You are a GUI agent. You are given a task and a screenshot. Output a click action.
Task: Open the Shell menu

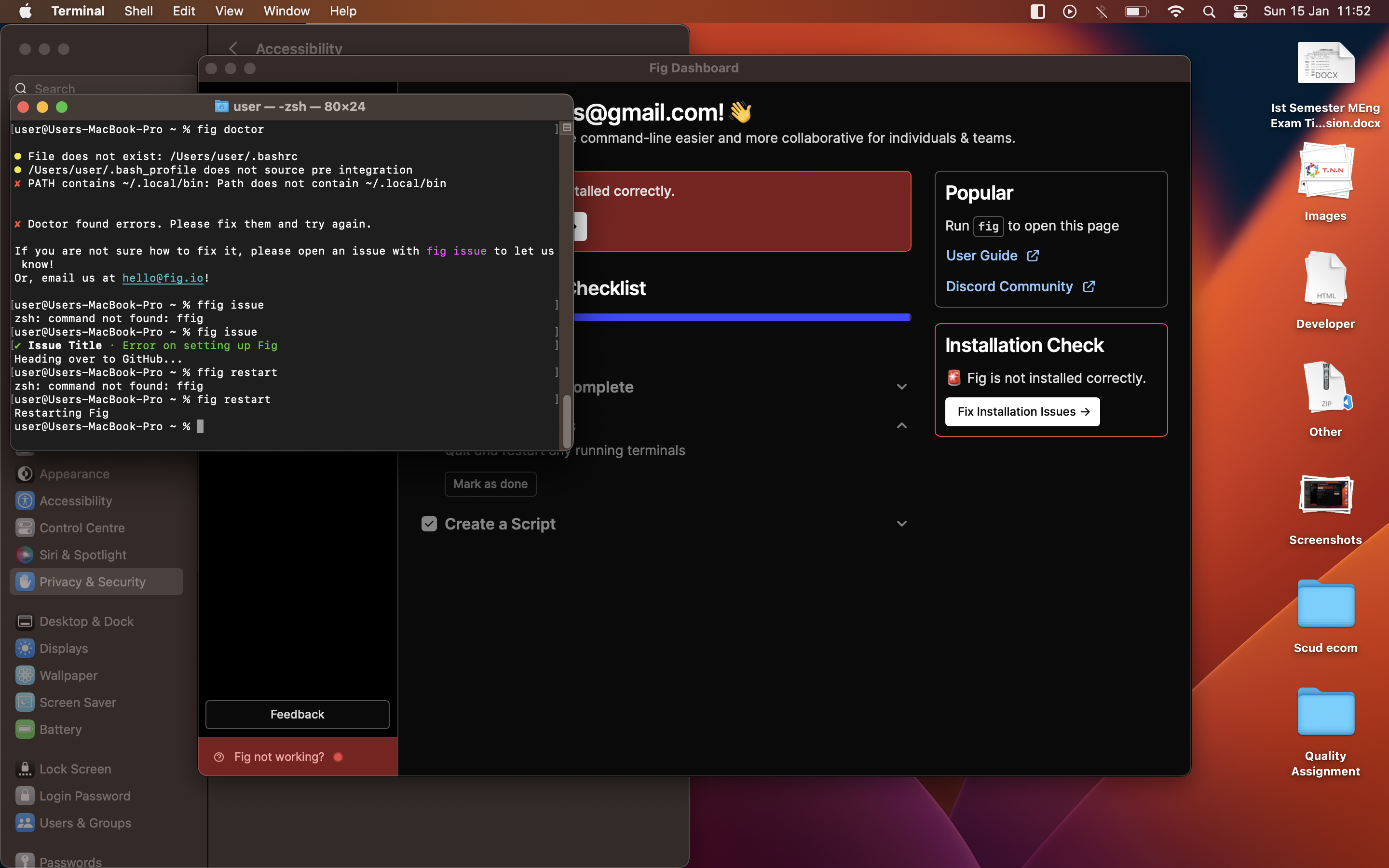(x=138, y=11)
